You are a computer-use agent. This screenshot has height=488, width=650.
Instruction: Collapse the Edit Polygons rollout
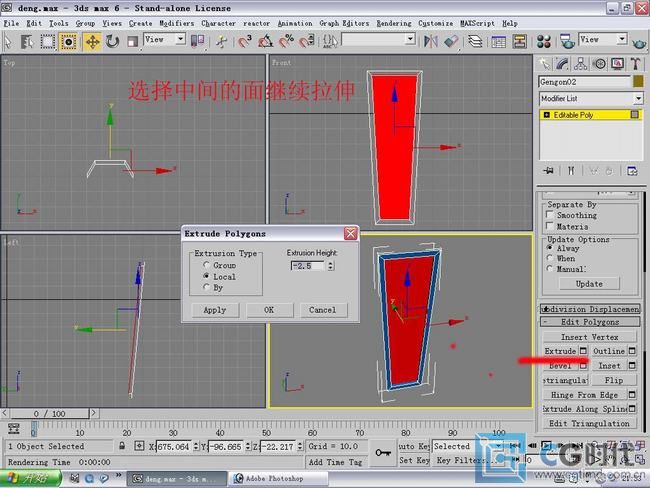pos(590,322)
